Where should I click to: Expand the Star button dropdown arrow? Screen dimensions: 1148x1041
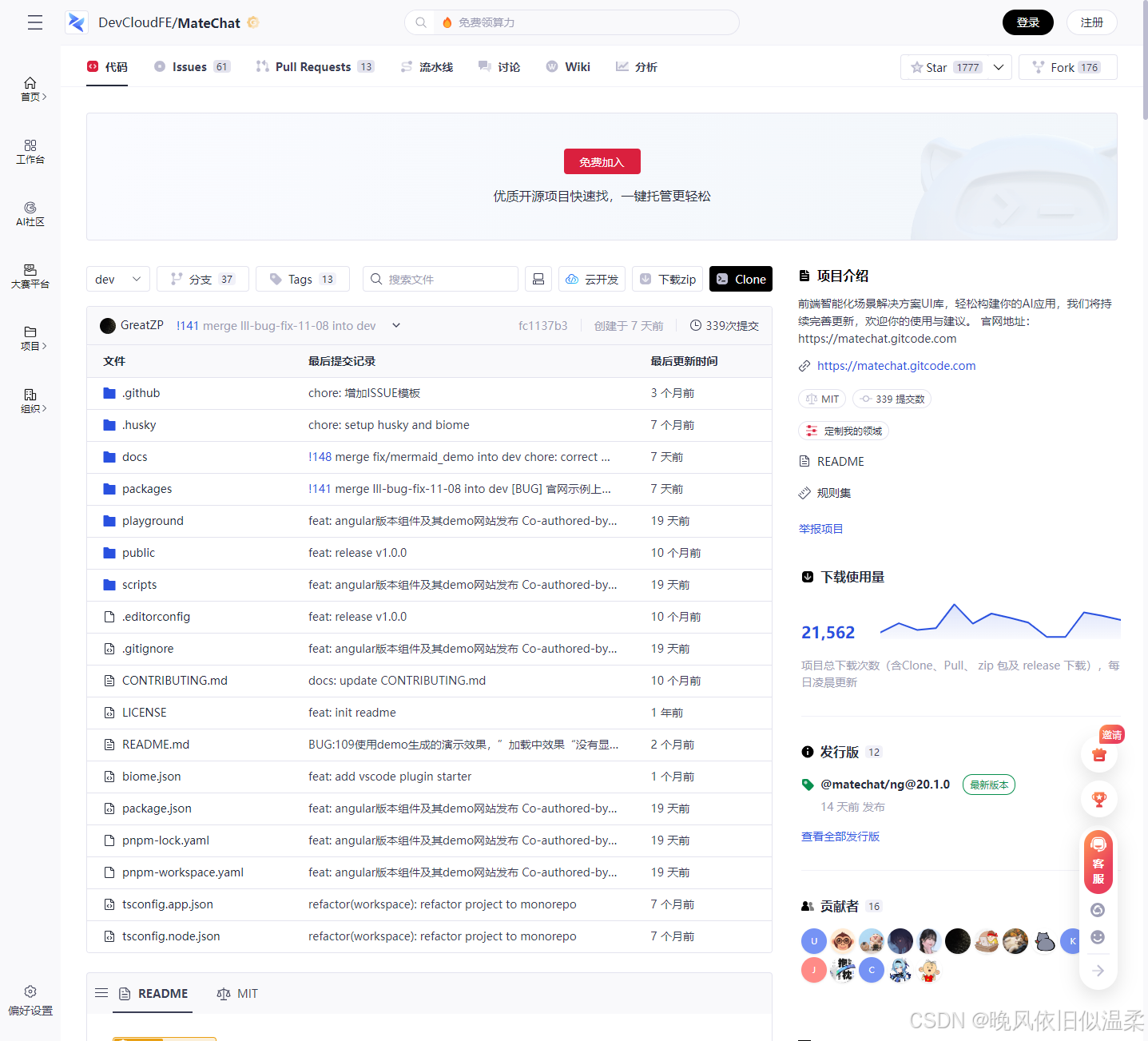pyautogui.click(x=999, y=67)
